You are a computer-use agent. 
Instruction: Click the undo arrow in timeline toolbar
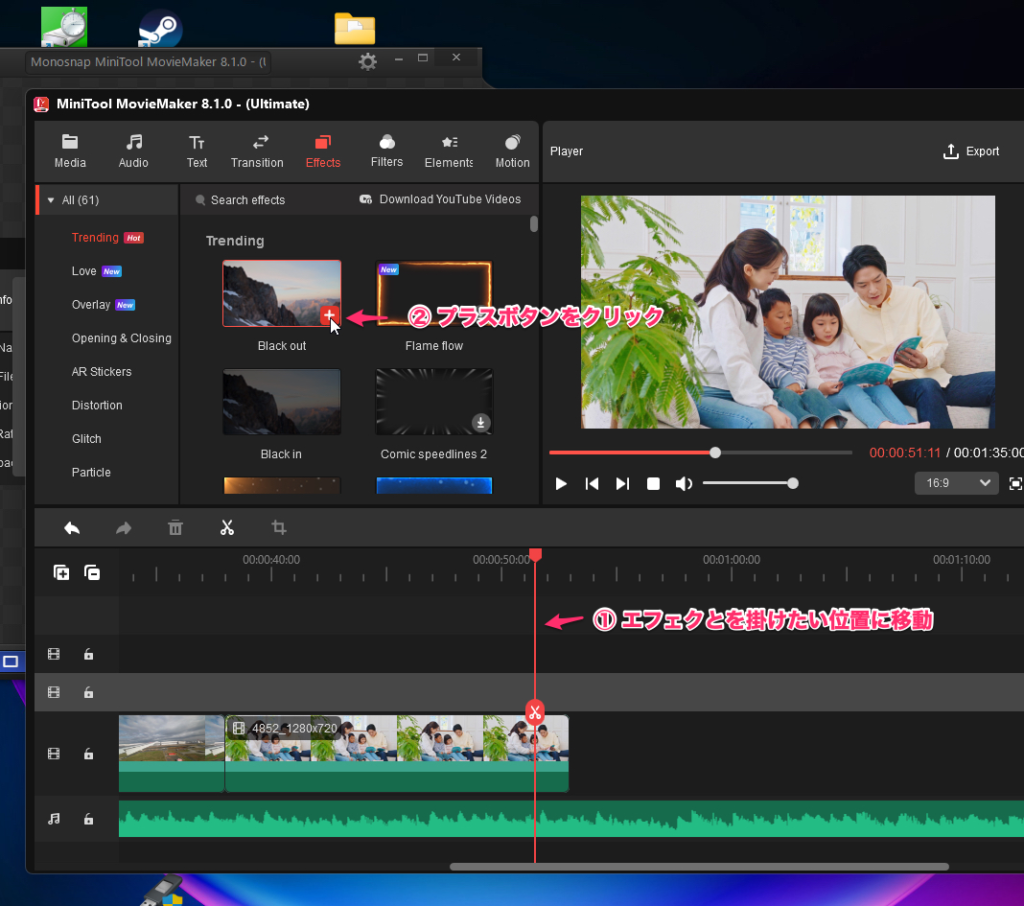coord(72,528)
